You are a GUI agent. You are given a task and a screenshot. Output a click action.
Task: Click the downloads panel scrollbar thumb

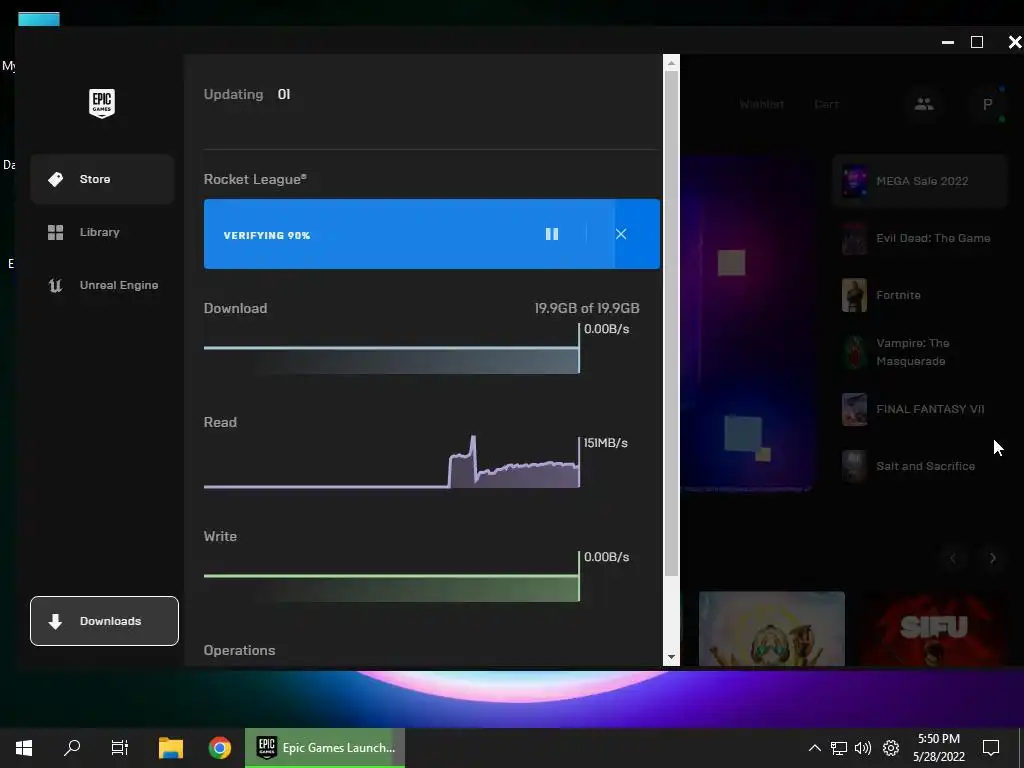pos(671,323)
